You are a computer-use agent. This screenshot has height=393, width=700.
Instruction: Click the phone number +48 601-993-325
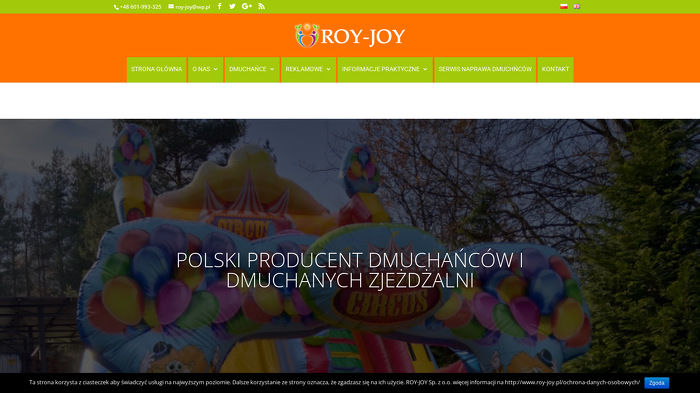click(x=138, y=7)
